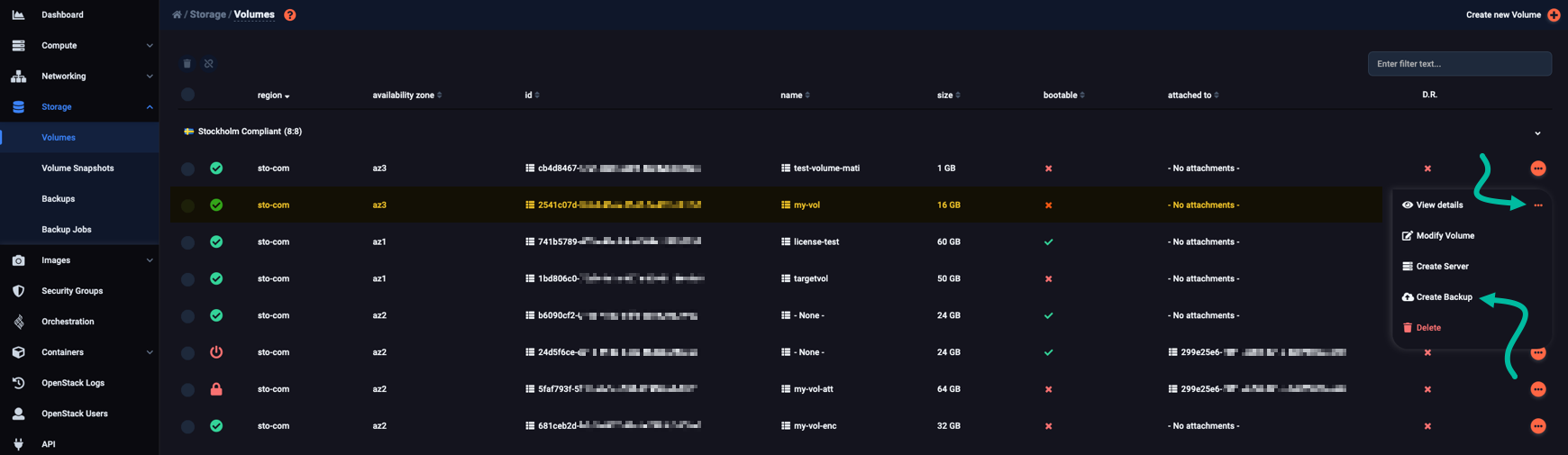Click the detach icon above the table
This screenshot has width=1568, height=455.
[209, 64]
